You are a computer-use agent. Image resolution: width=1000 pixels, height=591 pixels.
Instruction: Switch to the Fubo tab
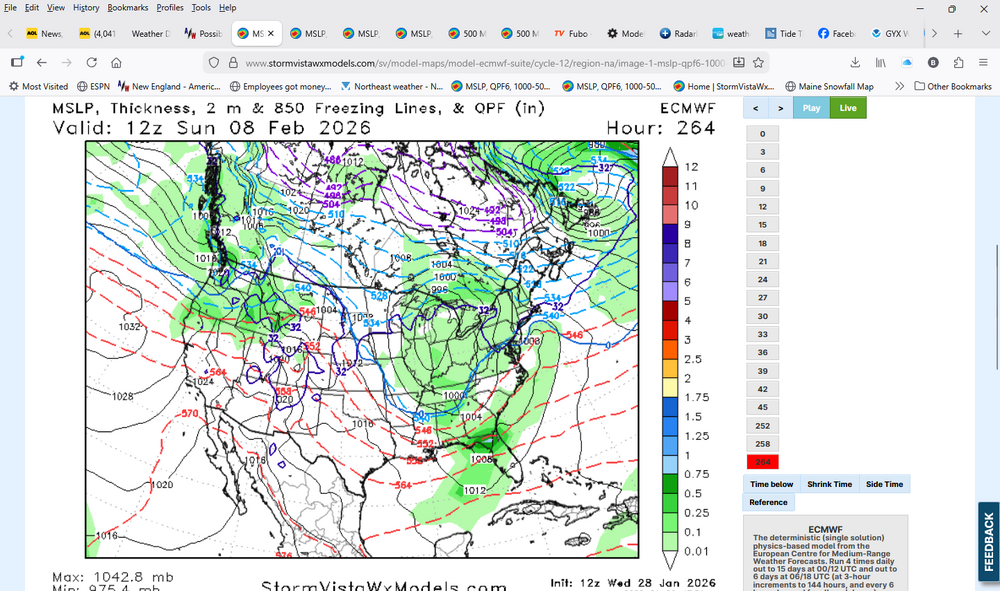click(x=572, y=33)
